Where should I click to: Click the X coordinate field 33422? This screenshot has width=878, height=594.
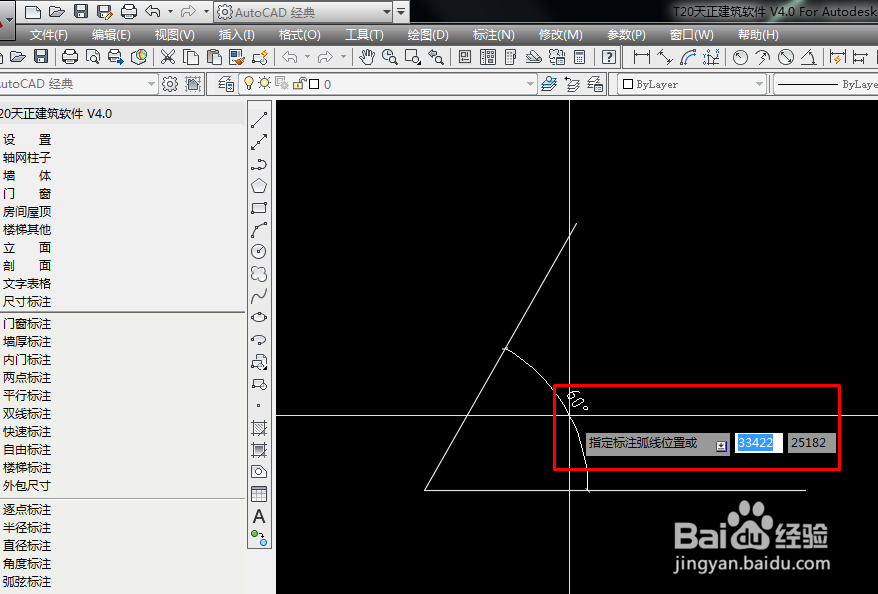(x=758, y=443)
